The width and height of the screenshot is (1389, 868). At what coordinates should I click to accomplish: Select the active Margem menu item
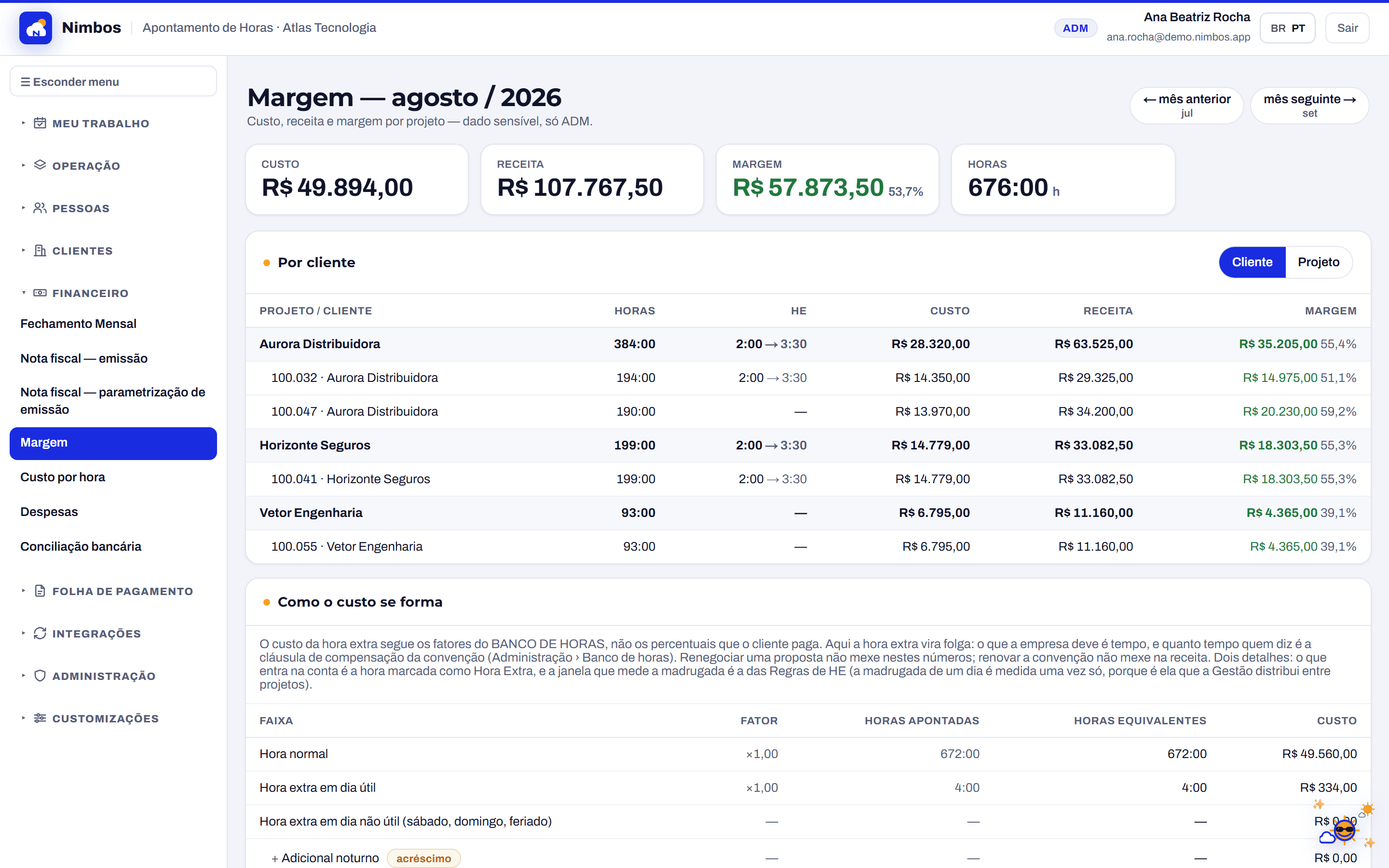(113, 443)
